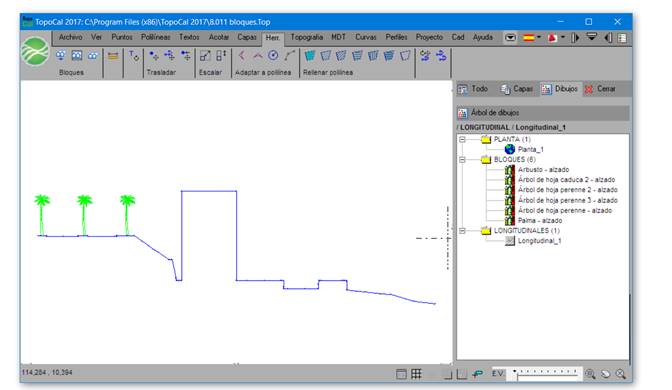672x390 pixels.
Task: Collapse the PLANTA tree folder
Action: coord(462,139)
